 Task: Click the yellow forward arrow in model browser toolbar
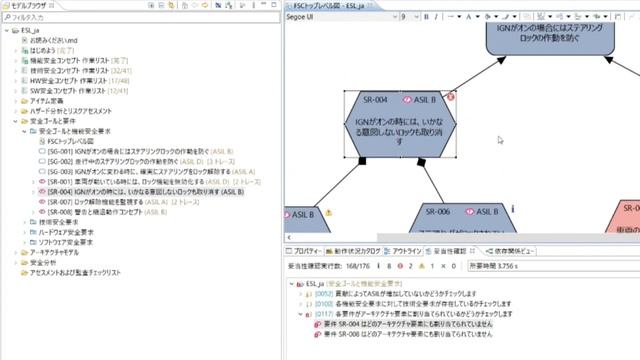pos(205,5)
